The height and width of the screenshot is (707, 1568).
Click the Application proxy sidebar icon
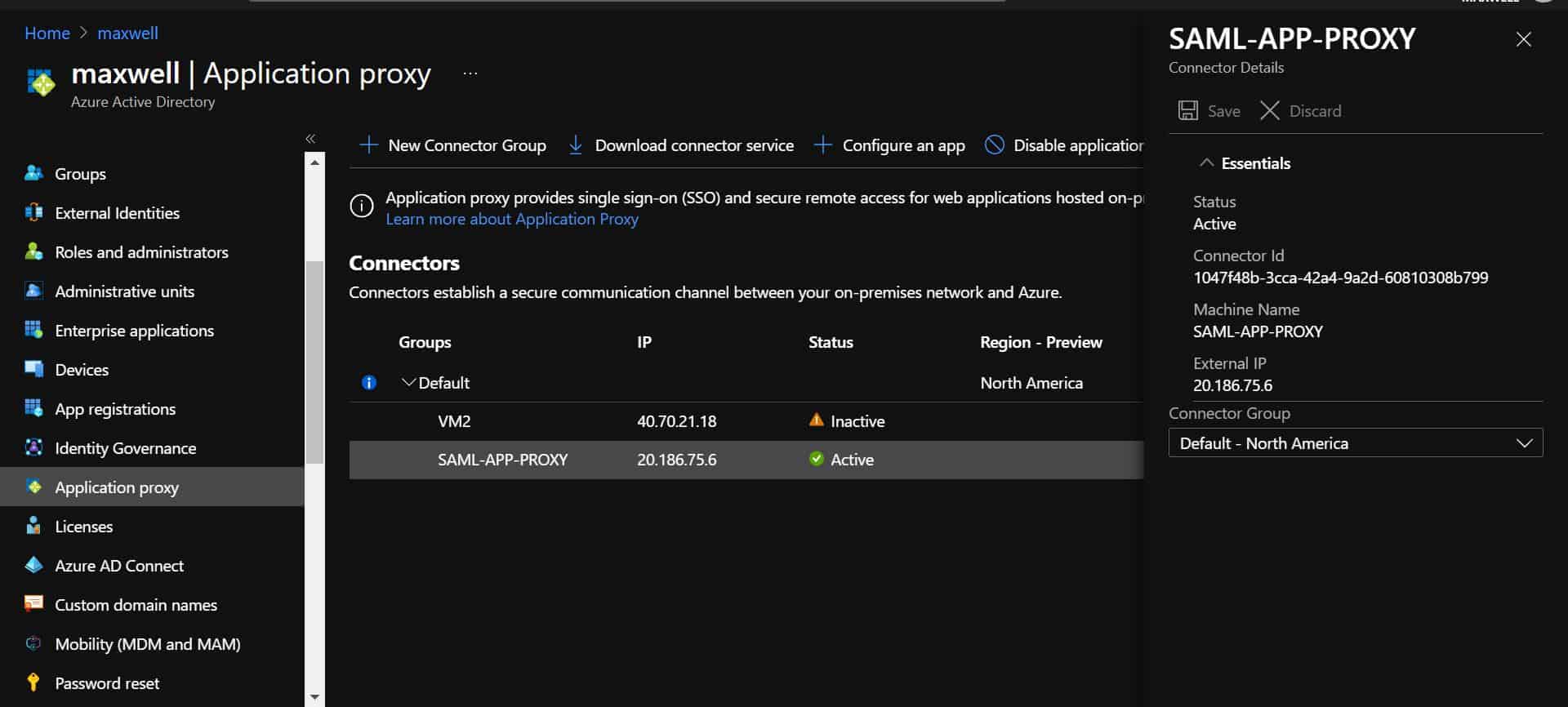pos(33,487)
